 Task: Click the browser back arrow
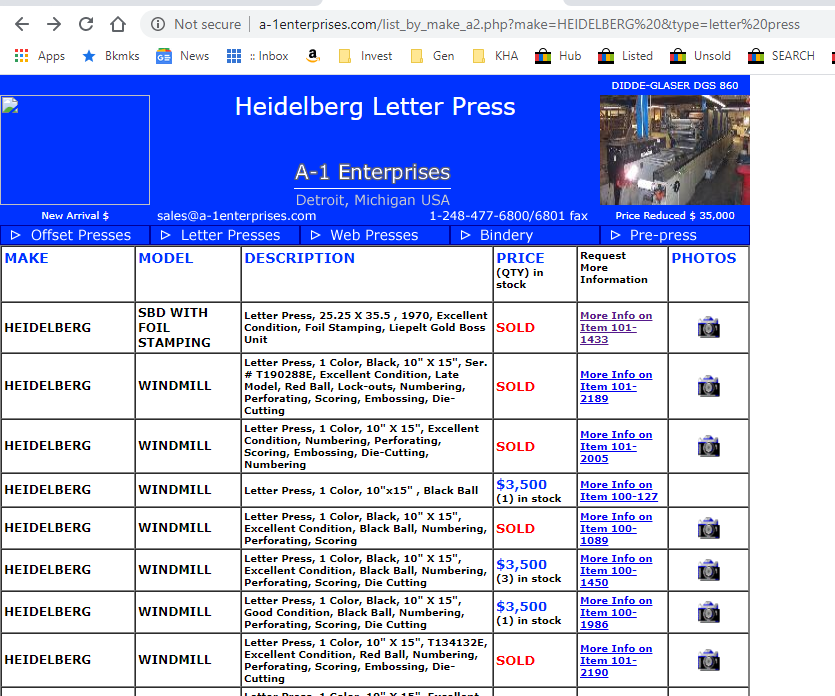(22, 24)
